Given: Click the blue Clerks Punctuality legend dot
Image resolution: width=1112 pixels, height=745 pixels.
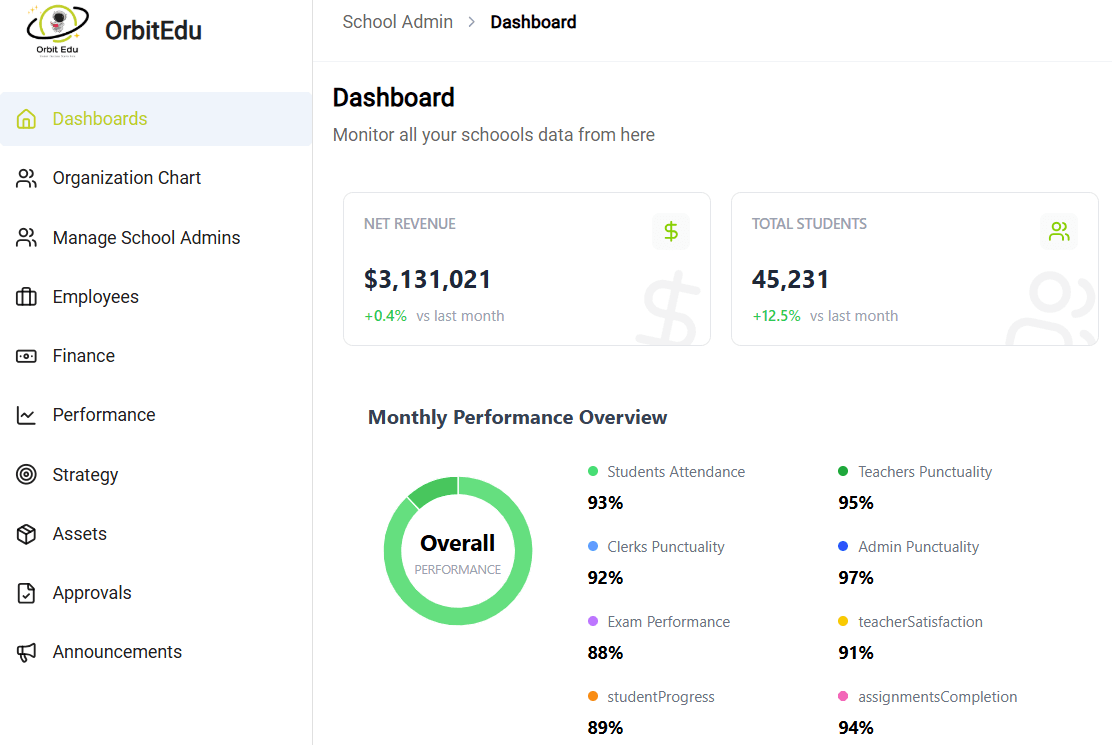Looking at the screenshot, I should 594,546.
